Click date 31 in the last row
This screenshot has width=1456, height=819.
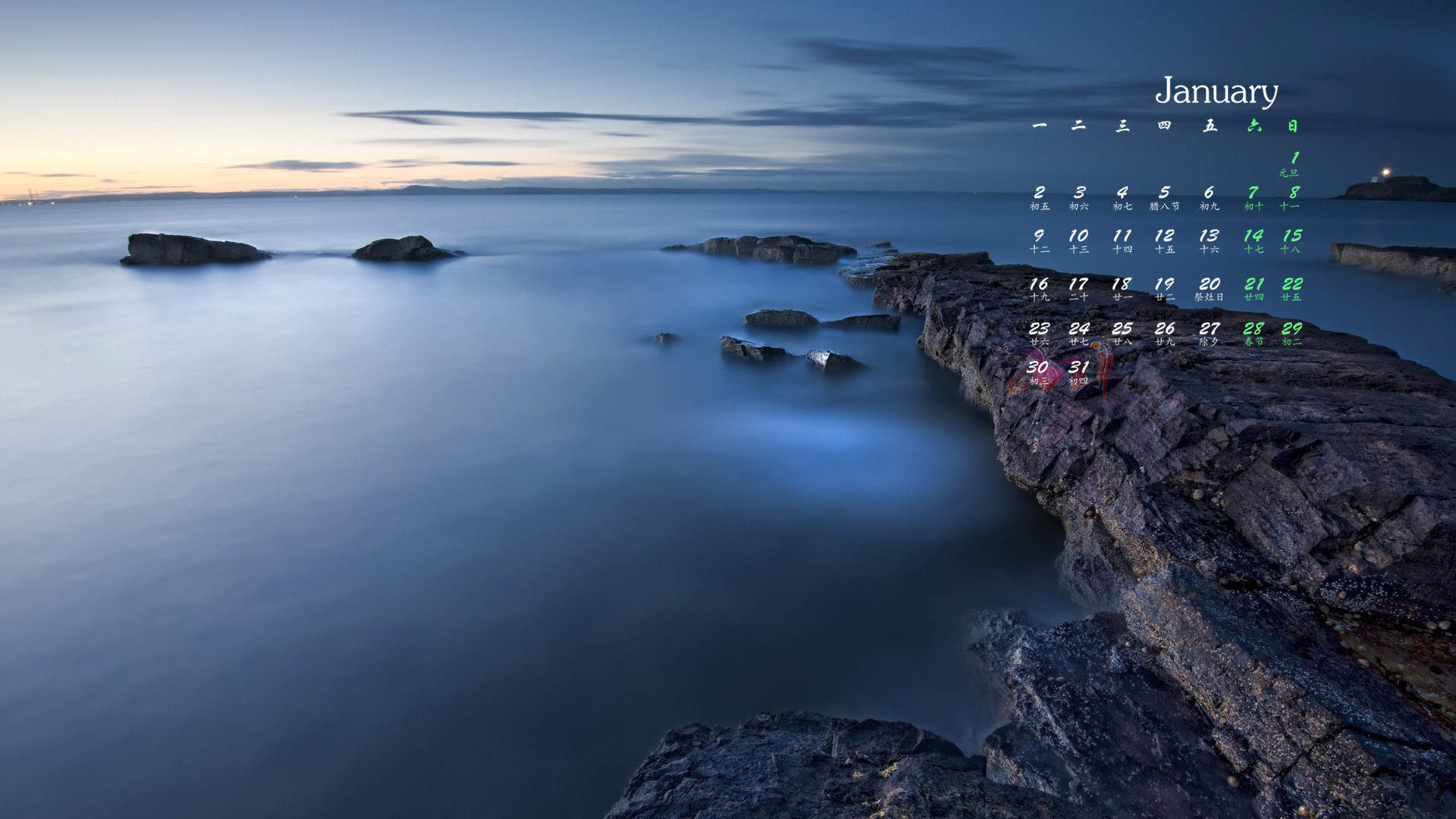1079,373
